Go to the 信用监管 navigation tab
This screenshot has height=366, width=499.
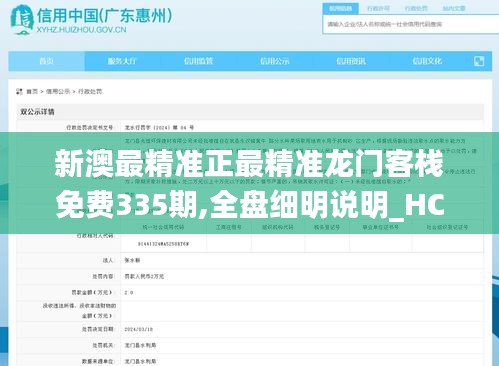click(198, 61)
